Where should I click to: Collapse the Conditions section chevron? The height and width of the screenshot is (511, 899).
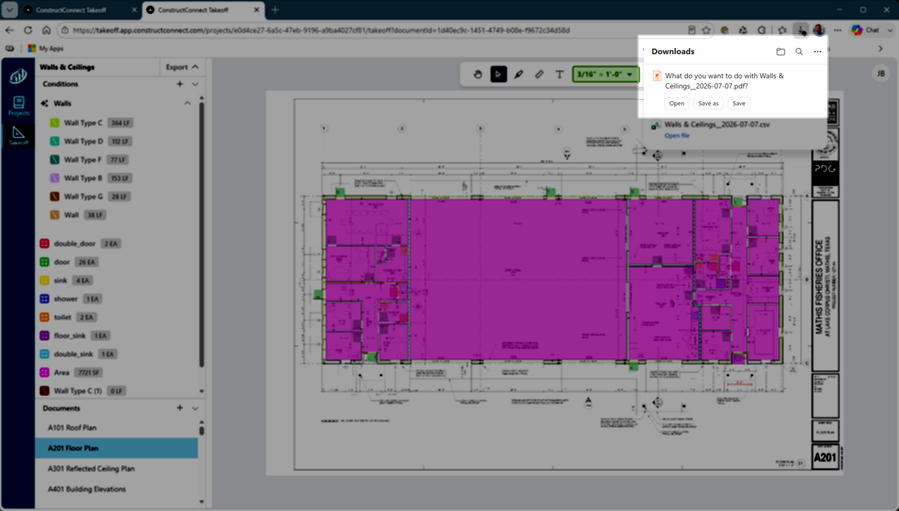point(195,84)
